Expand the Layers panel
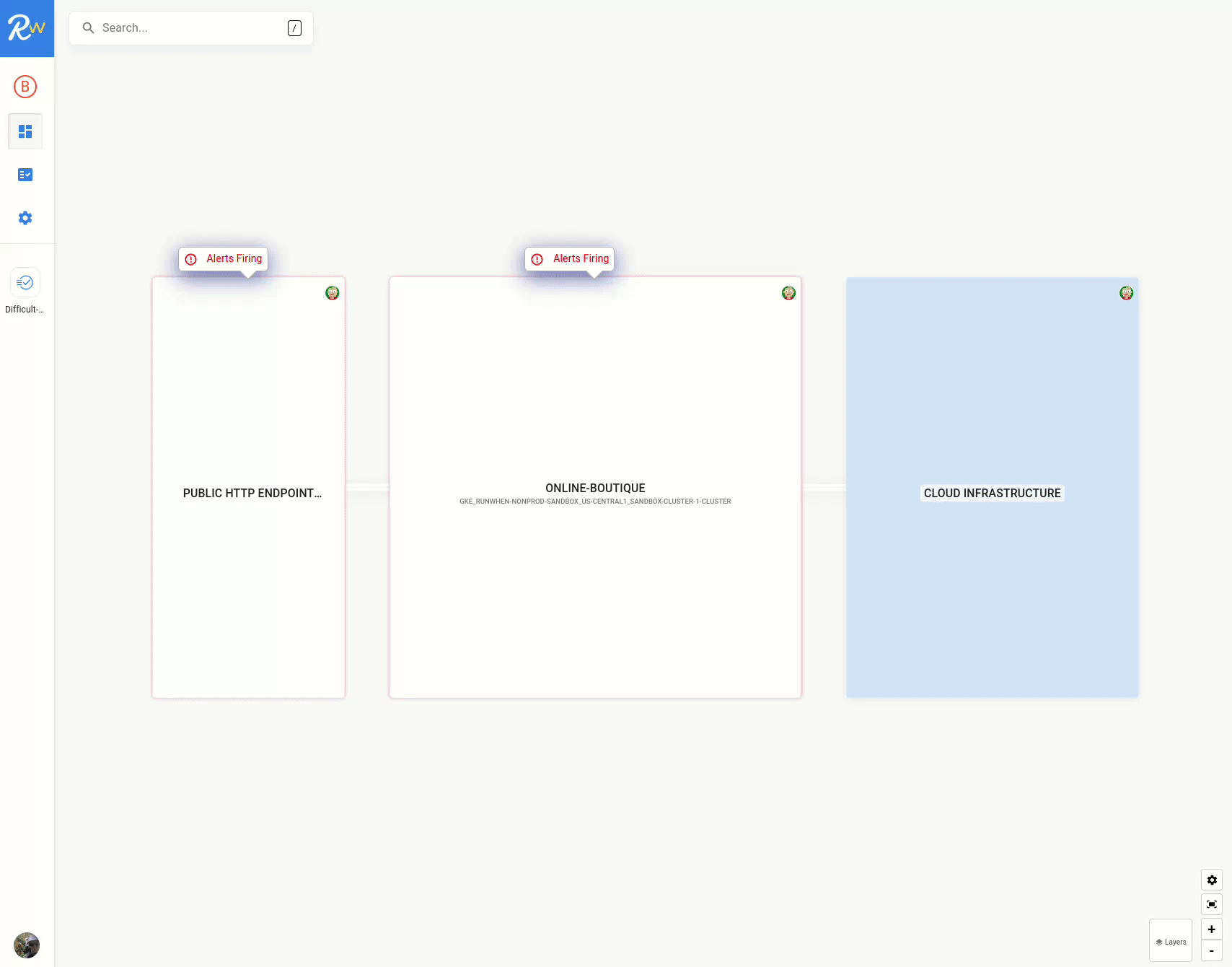The width and height of the screenshot is (1232, 967). click(x=1171, y=941)
